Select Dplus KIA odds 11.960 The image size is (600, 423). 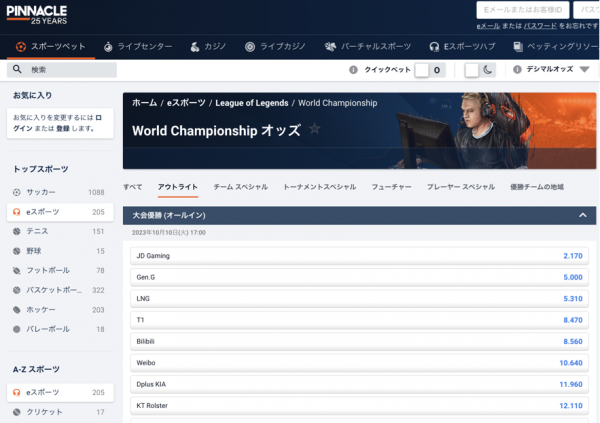359,384
